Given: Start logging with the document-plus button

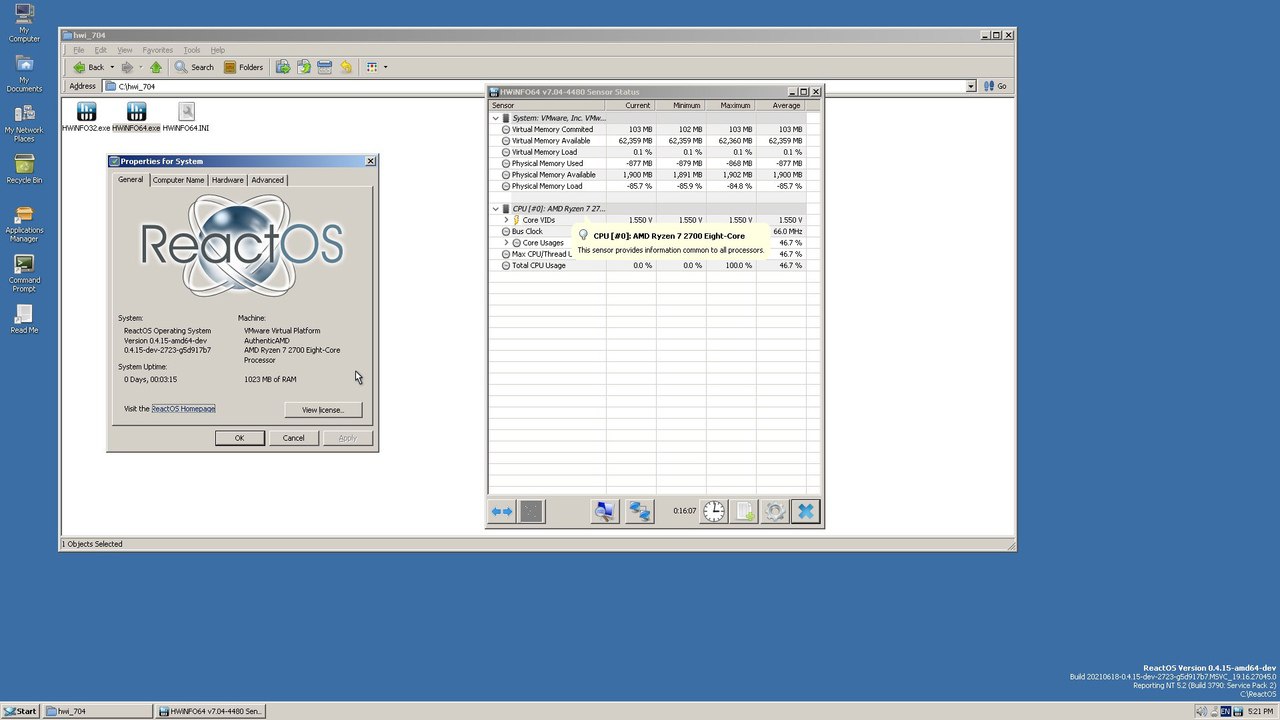Looking at the screenshot, I should click(x=744, y=511).
